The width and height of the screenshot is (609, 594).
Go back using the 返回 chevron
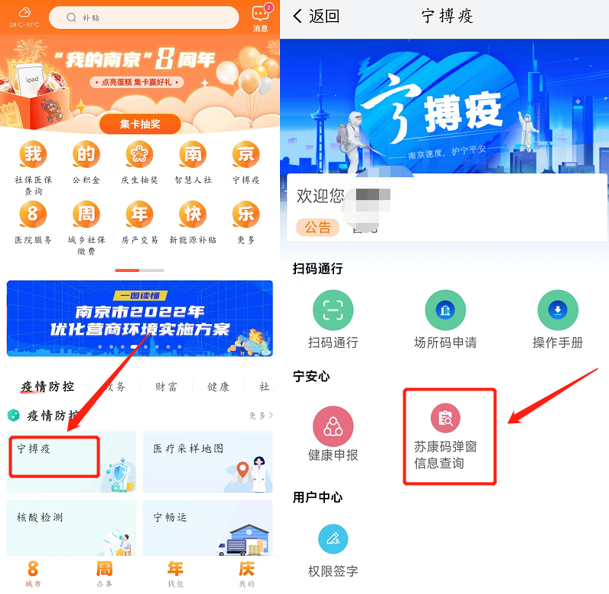(x=298, y=16)
